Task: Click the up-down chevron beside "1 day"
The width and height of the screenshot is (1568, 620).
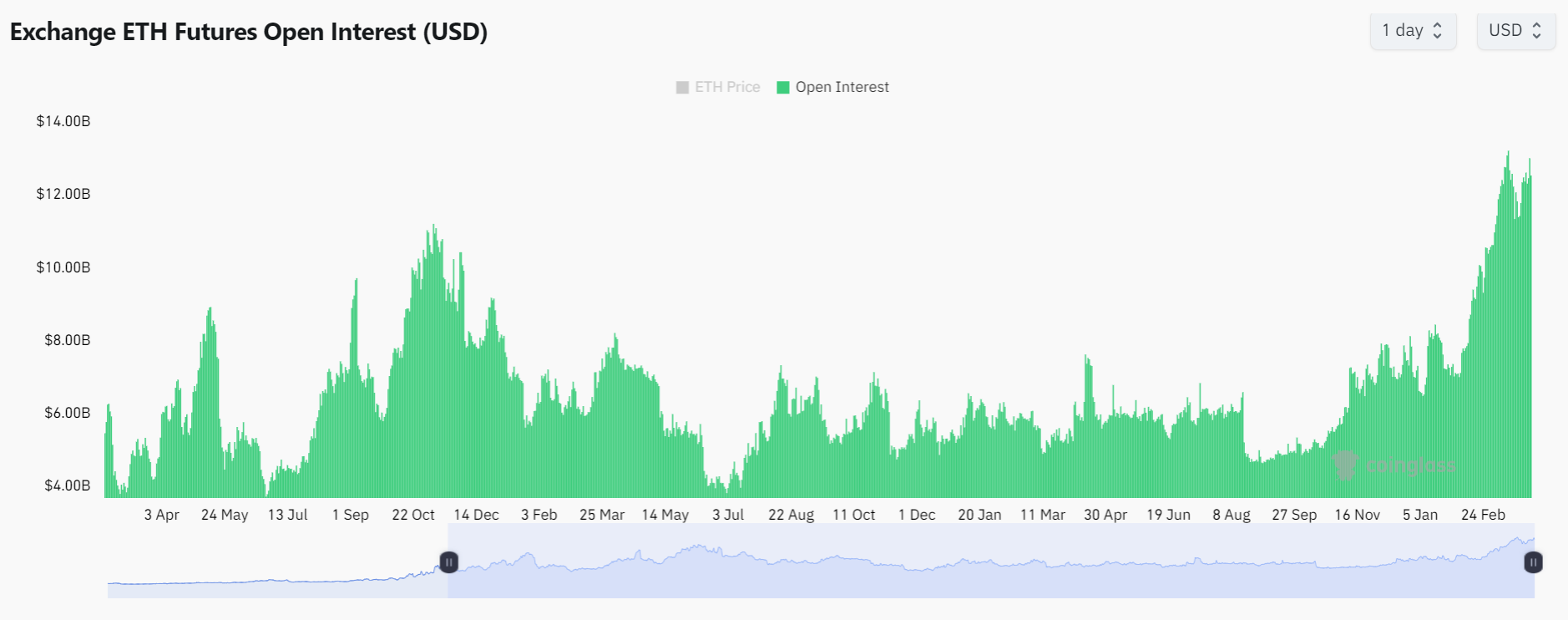Action: click(x=1438, y=31)
